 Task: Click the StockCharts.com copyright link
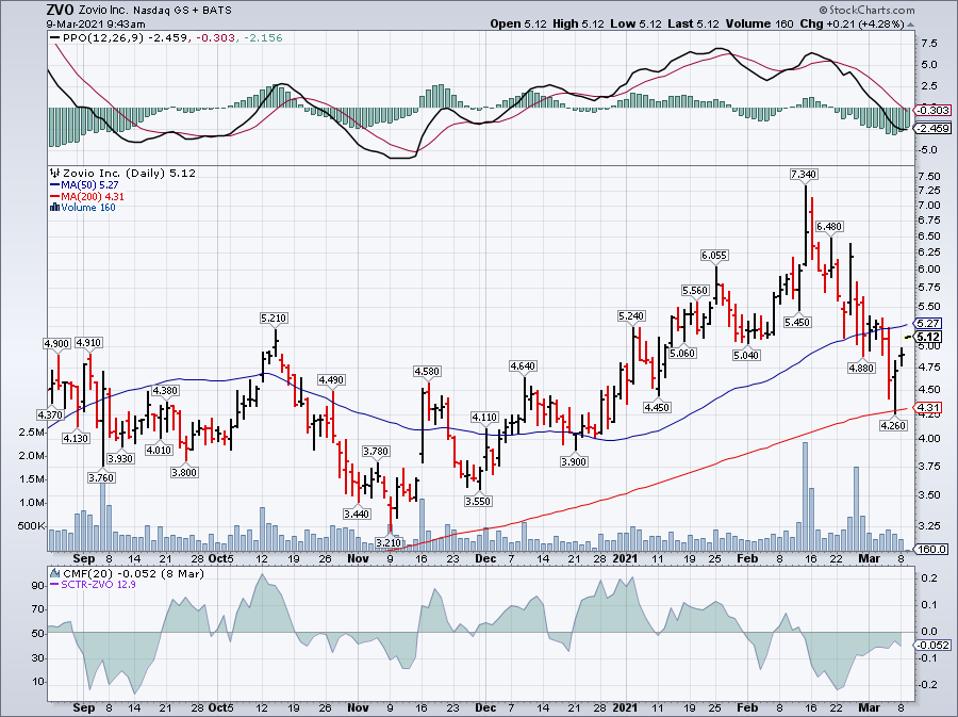tap(867, 10)
